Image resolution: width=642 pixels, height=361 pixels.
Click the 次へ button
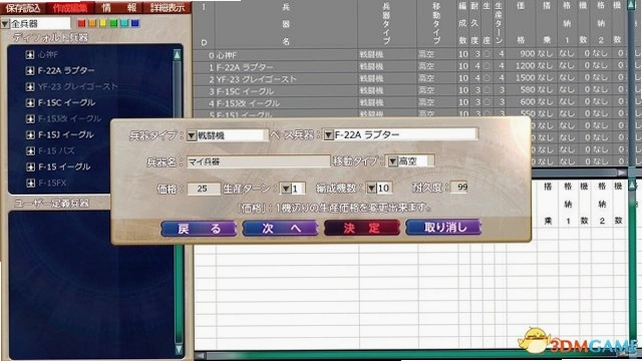(280, 228)
